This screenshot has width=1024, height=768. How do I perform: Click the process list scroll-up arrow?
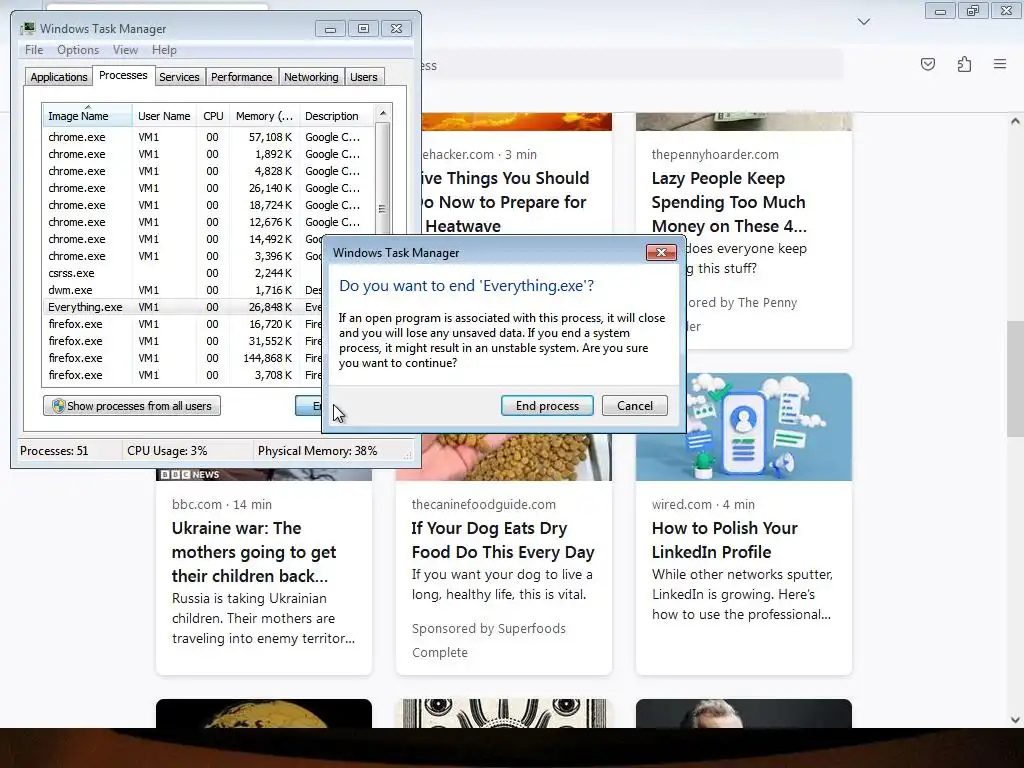(x=383, y=113)
